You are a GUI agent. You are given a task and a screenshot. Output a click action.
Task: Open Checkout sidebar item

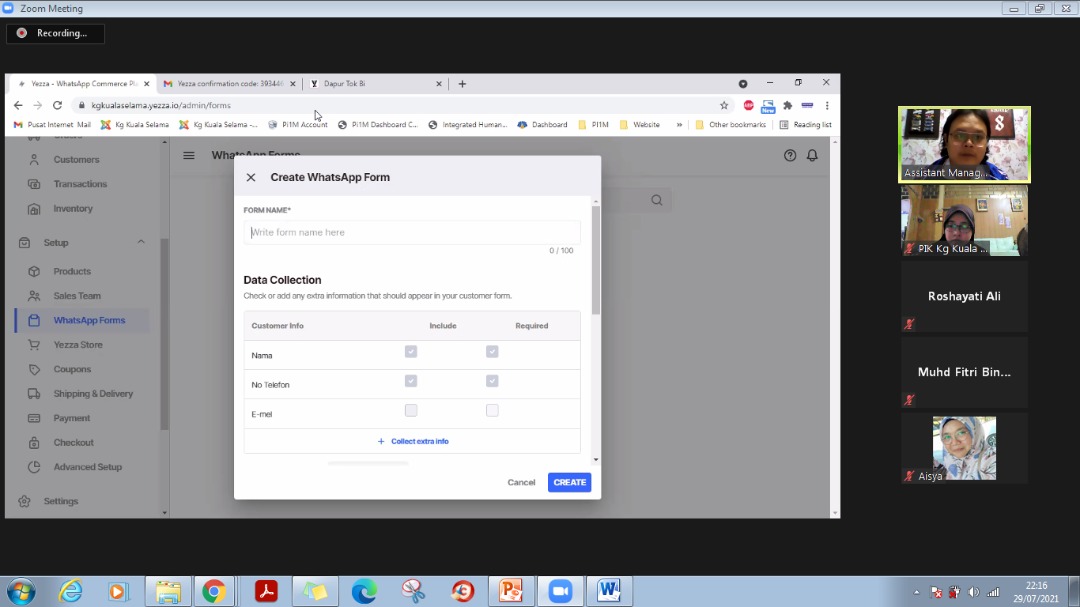(x=74, y=442)
